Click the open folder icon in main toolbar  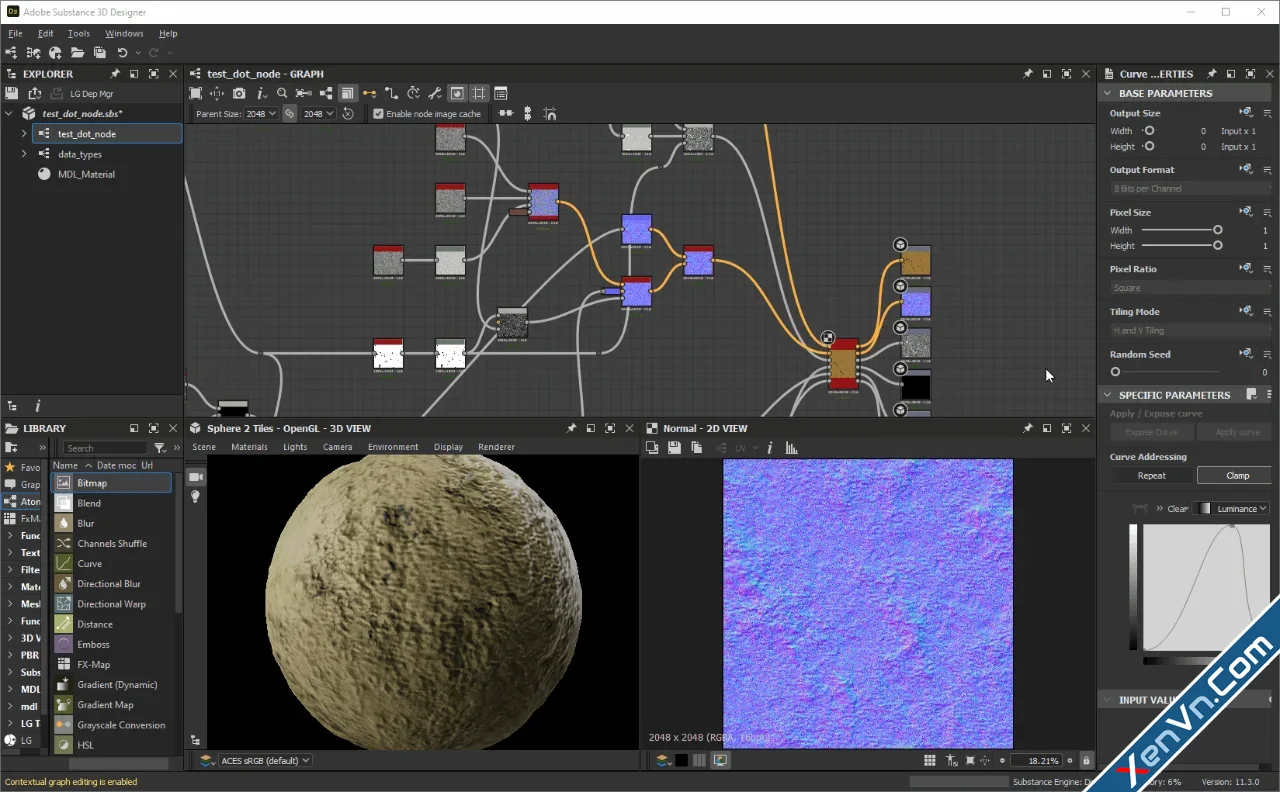(x=77, y=53)
